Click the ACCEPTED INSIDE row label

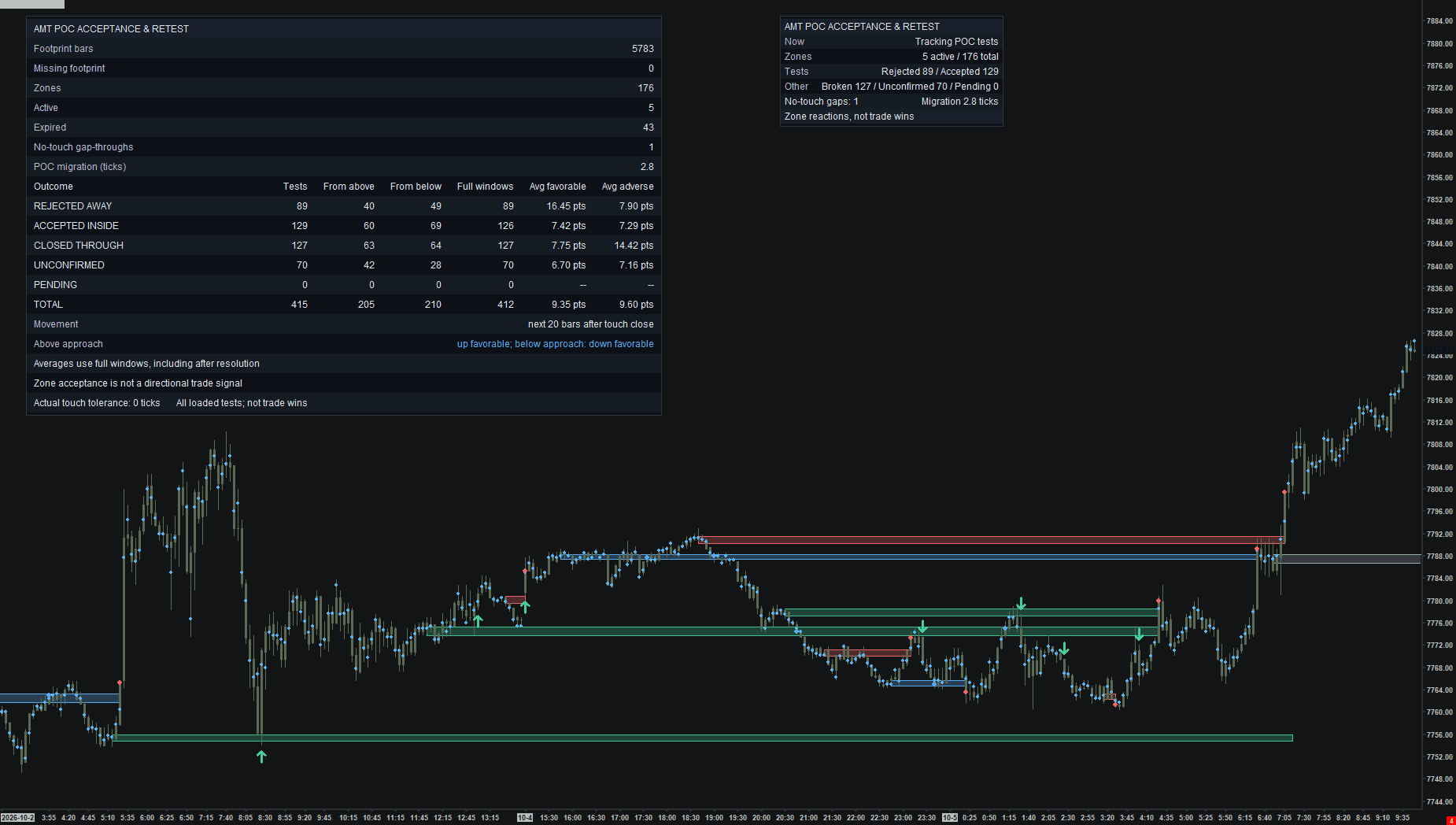click(x=76, y=226)
